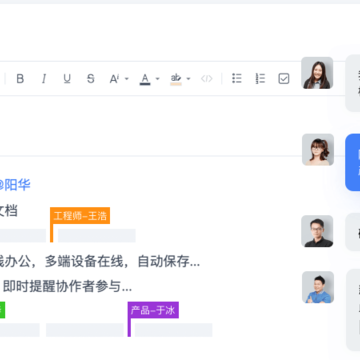Underline the selected text

pyautogui.click(x=67, y=79)
